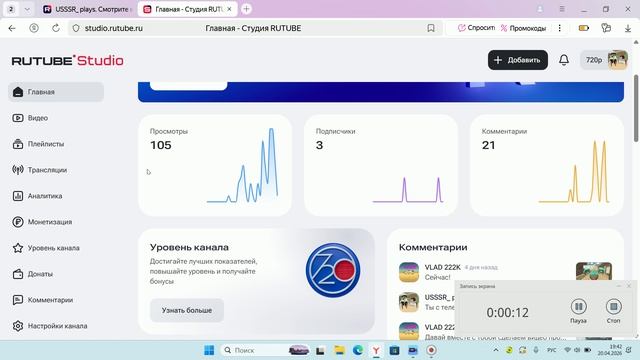Open Microsoft Edge from taskbar
The height and width of the screenshot is (360, 640).
click(358, 350)
